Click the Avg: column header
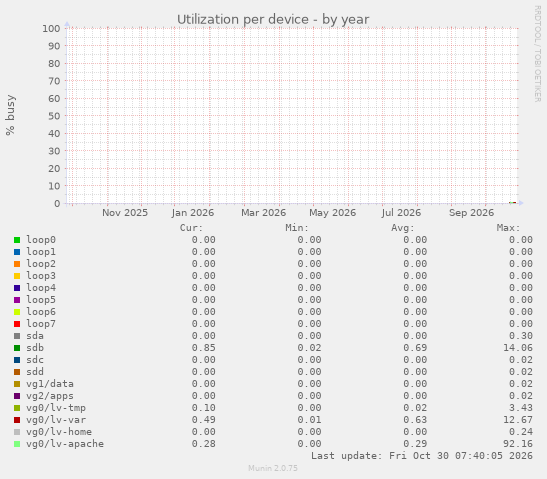Image resolution: width=547 pixels, height=479 pixels. [x=403, y=228]
